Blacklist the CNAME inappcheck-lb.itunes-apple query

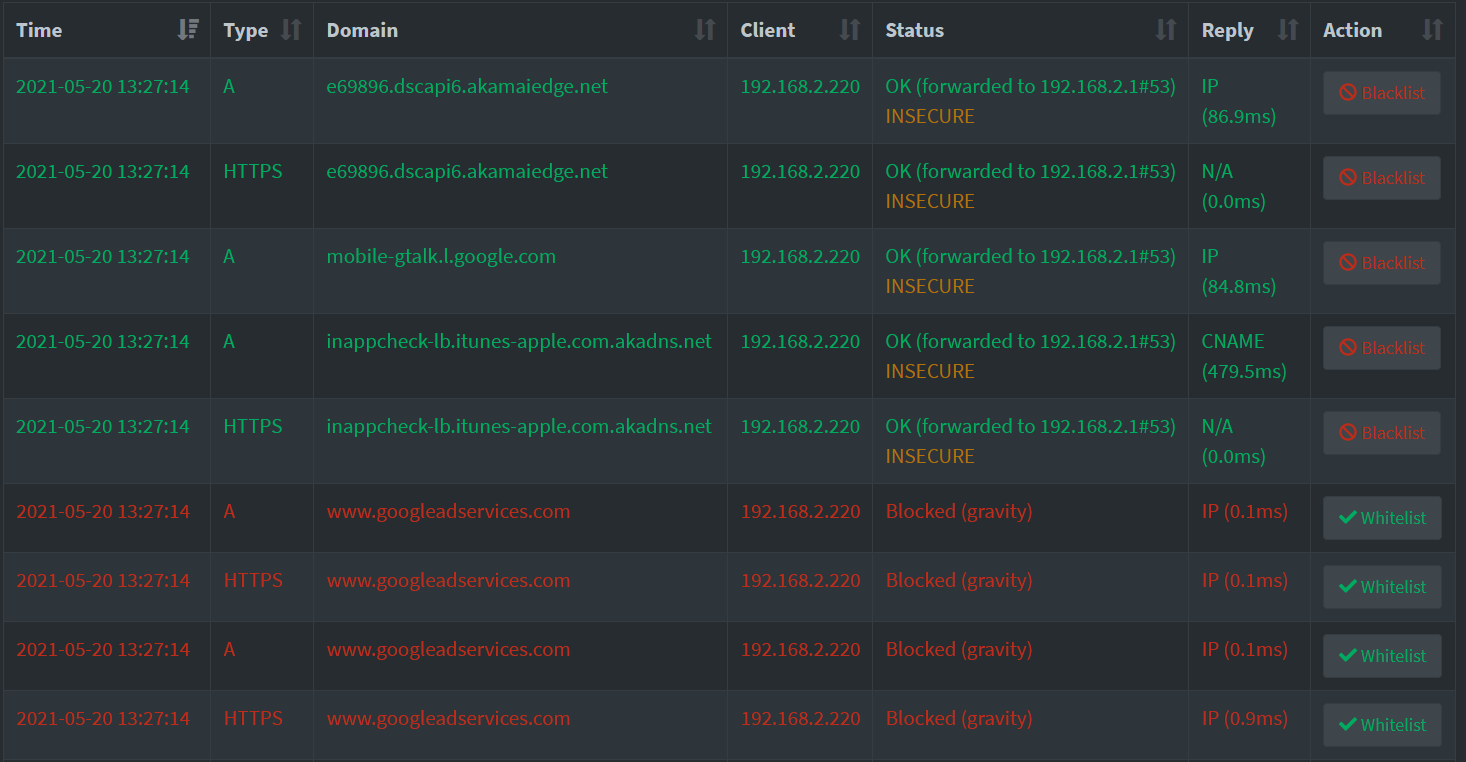coord(1382,348)
